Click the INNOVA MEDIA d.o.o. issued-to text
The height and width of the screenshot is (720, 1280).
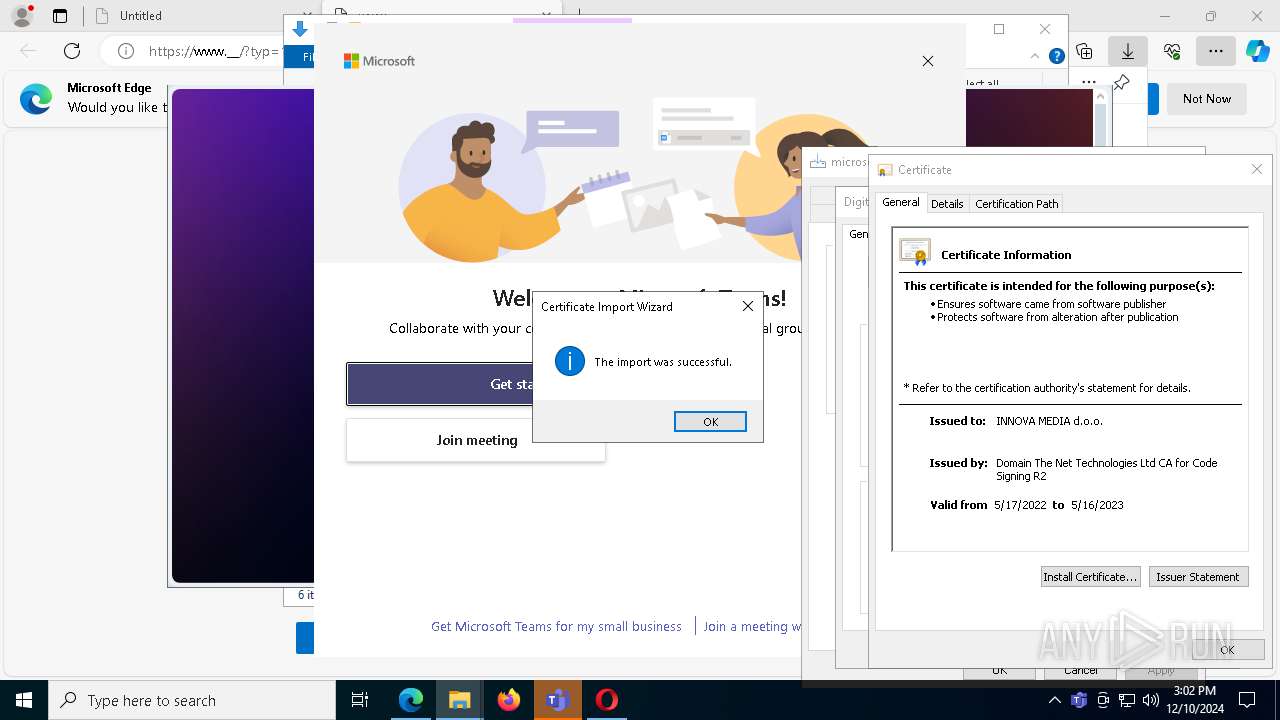pyautogui.click(x=1049, y=421)
